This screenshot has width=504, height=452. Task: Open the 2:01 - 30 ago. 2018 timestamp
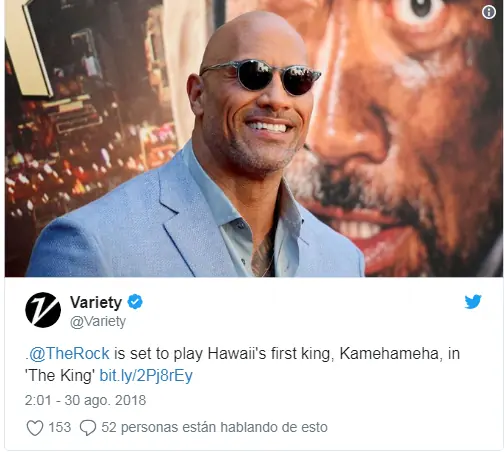(x=85, y=400)
